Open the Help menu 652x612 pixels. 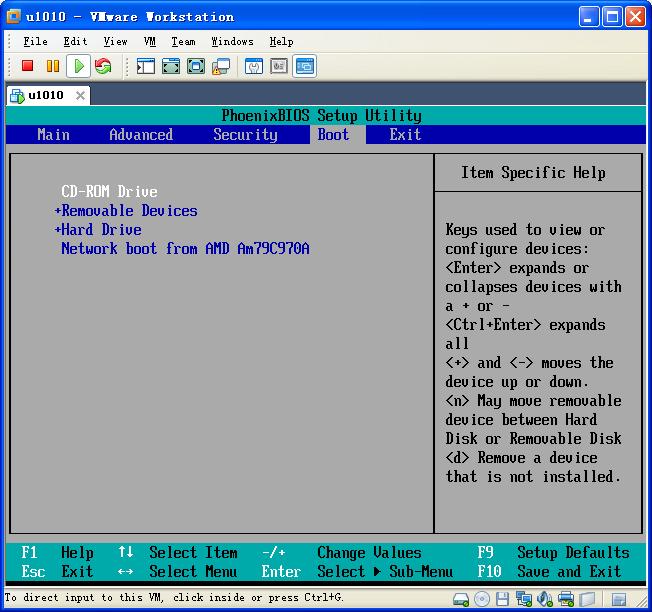[x=281, y=42]
